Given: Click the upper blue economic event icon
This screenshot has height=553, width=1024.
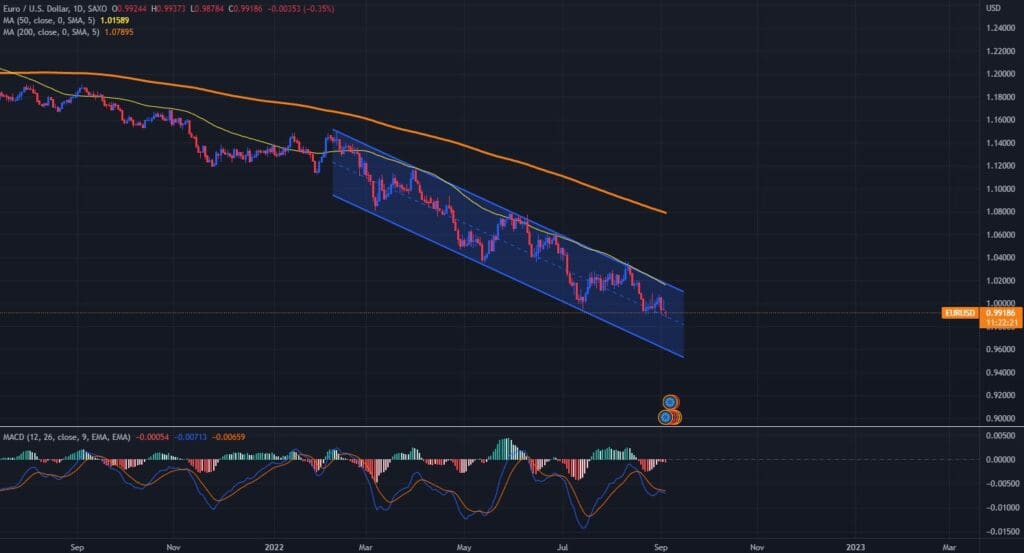Looking at the screenshot, I should click(671, 401).
